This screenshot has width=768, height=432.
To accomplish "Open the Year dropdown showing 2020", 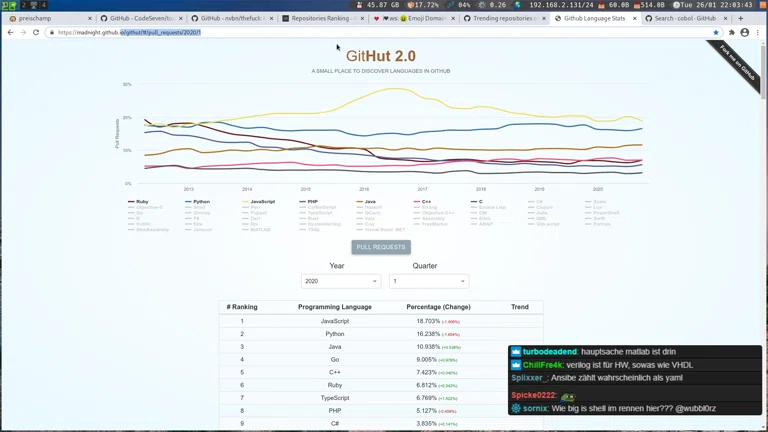I will click(x=340, y=281).
